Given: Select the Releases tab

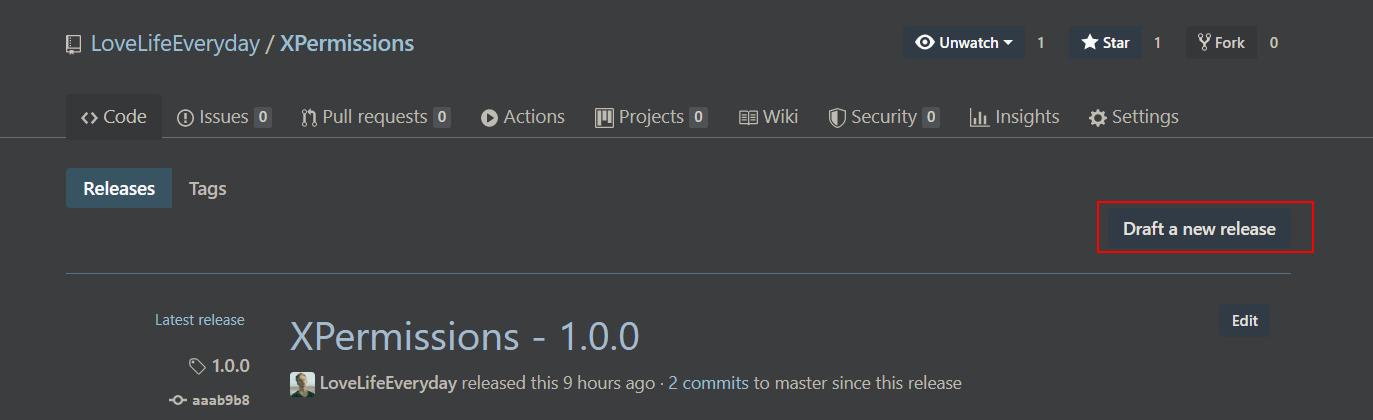Looking at the screenshot, I should pos(119,188).
